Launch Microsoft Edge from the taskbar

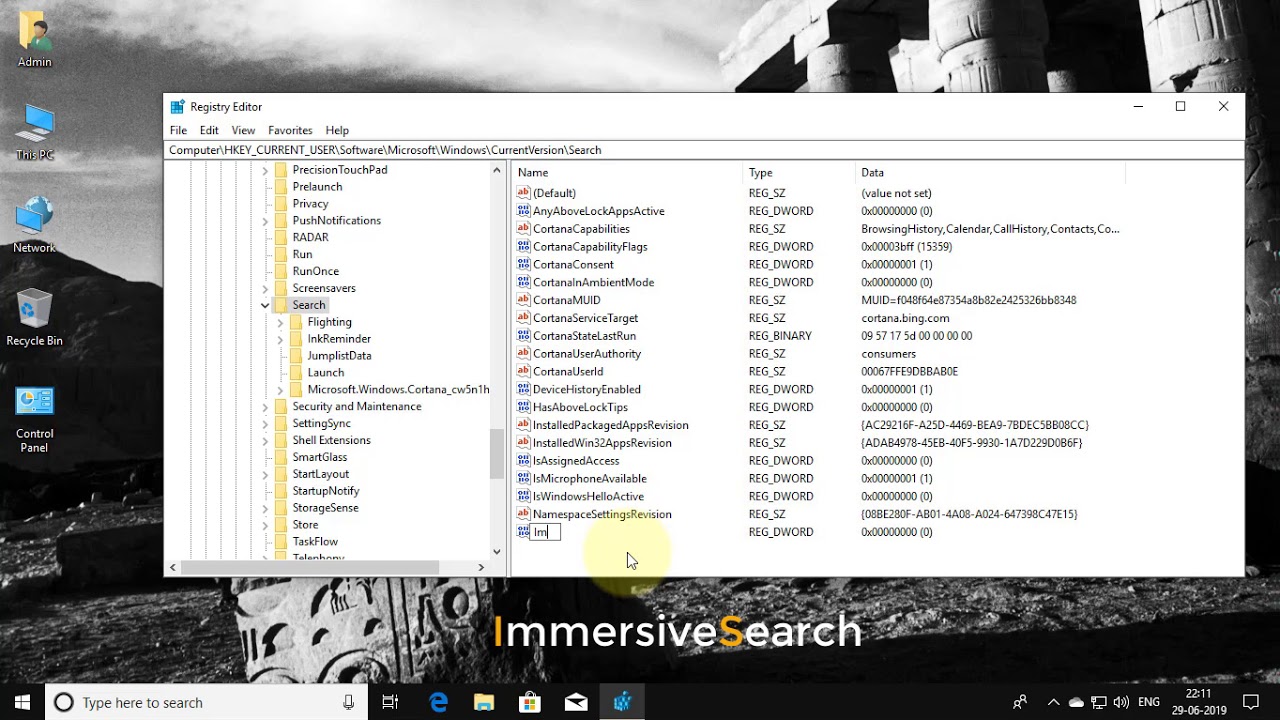[438, 702]
